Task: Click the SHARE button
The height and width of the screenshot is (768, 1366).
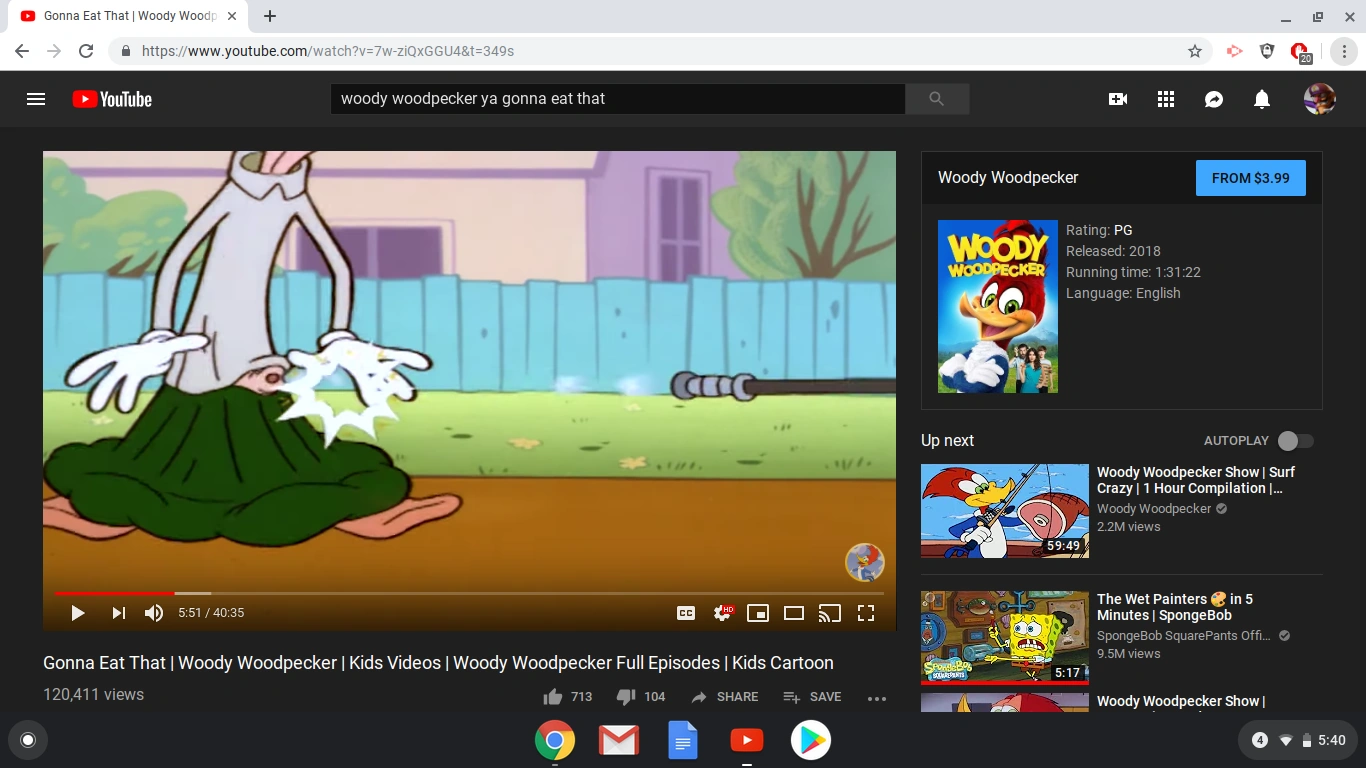Action: click(724, 696)
